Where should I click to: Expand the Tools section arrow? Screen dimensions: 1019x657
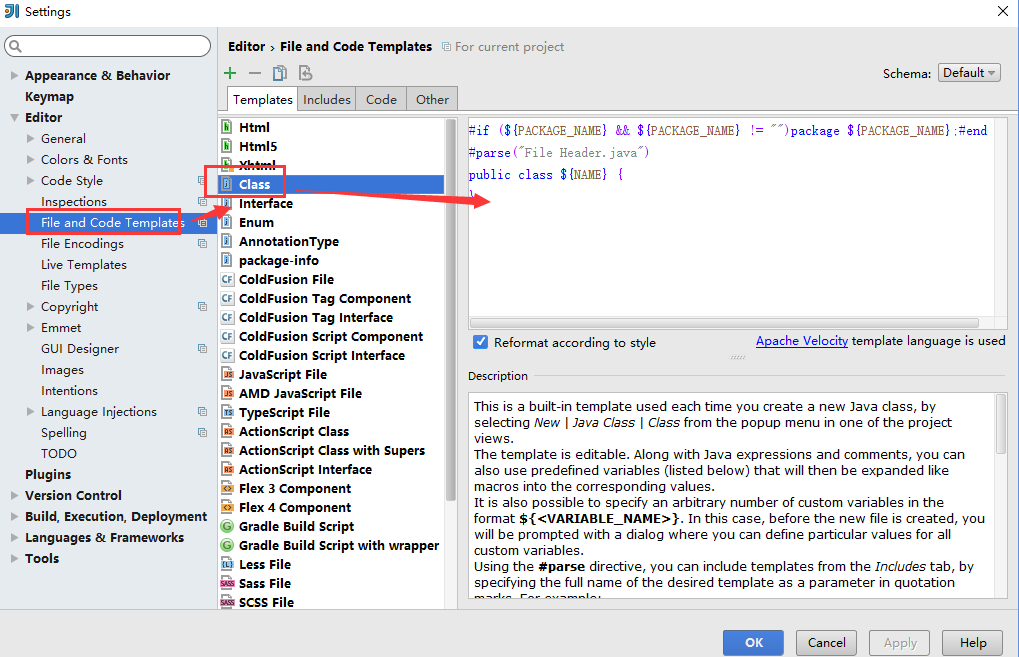(x=14, y=558)
